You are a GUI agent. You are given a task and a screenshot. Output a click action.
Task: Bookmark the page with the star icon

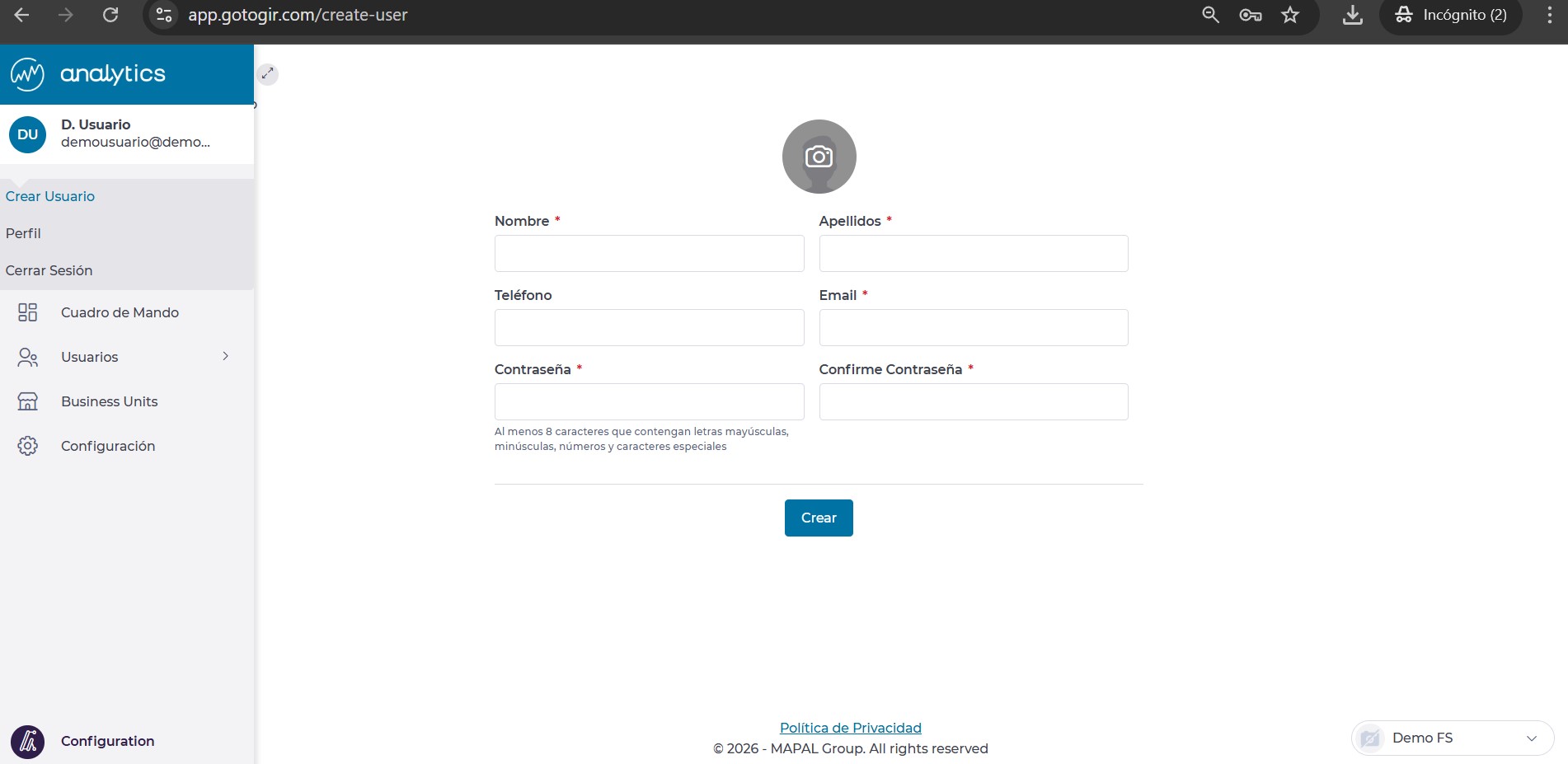point(1290,15)
